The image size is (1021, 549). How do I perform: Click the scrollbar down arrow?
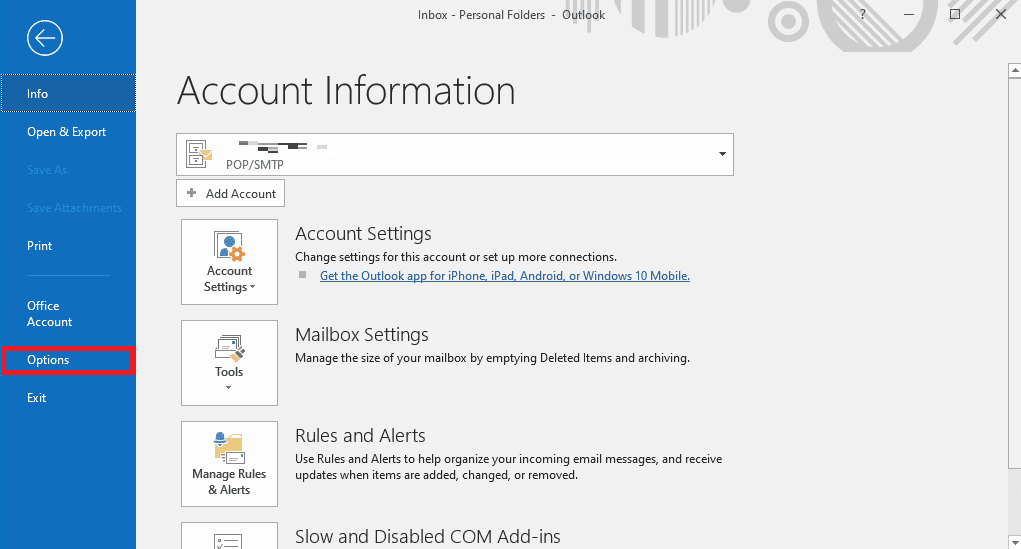pos(1014,542)
